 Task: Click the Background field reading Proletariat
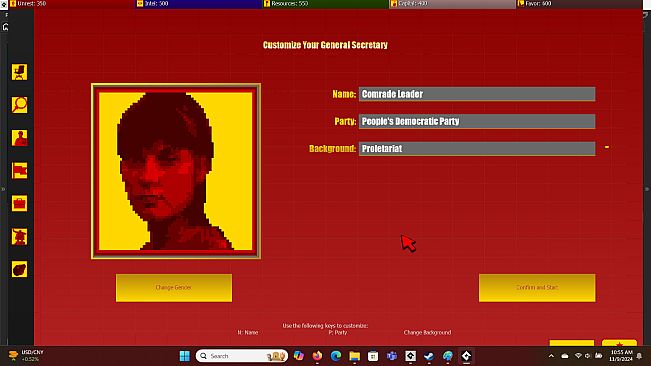pos(477,149)
